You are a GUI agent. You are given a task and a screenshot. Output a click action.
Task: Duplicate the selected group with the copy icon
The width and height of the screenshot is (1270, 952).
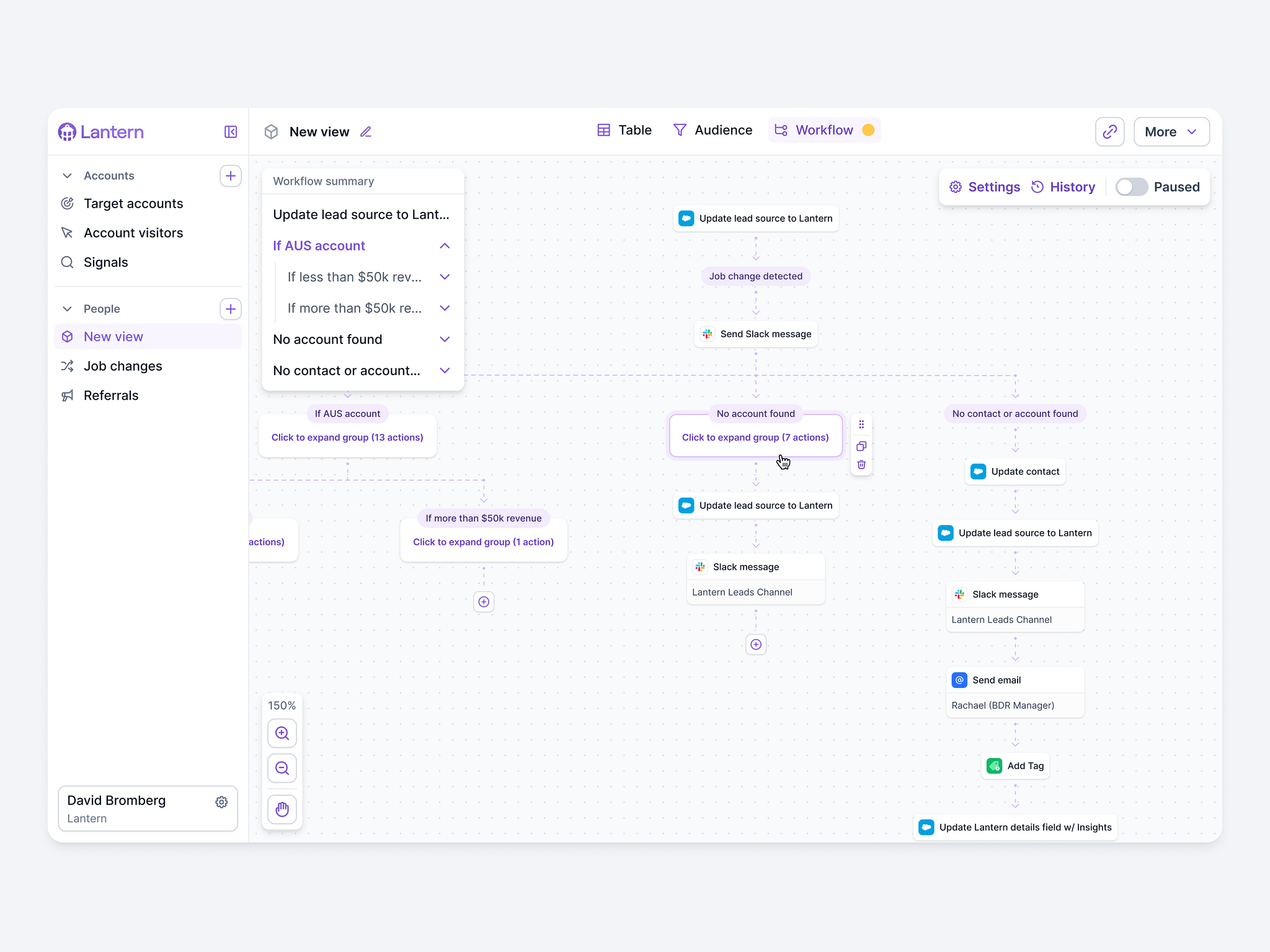pyautogui.click(x=861, y=446)
